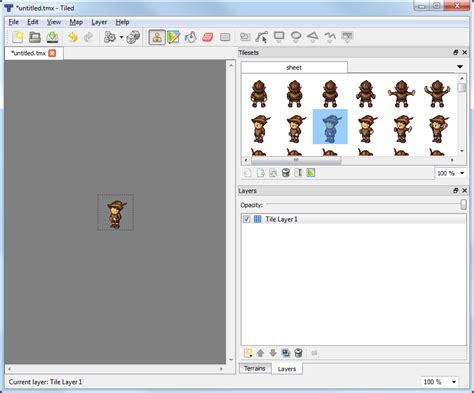
Task: Select the Stamp Brush tool
Action: click(157, 37)
